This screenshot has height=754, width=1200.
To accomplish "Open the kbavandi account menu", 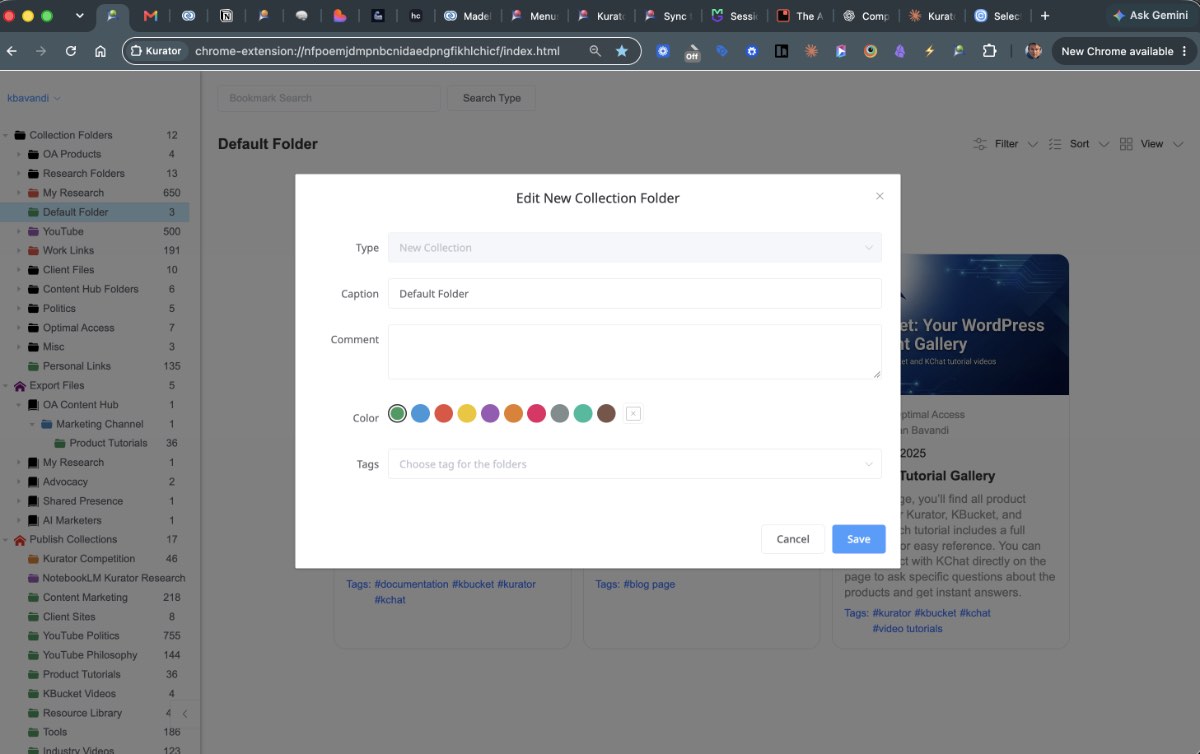I will 34,98.
